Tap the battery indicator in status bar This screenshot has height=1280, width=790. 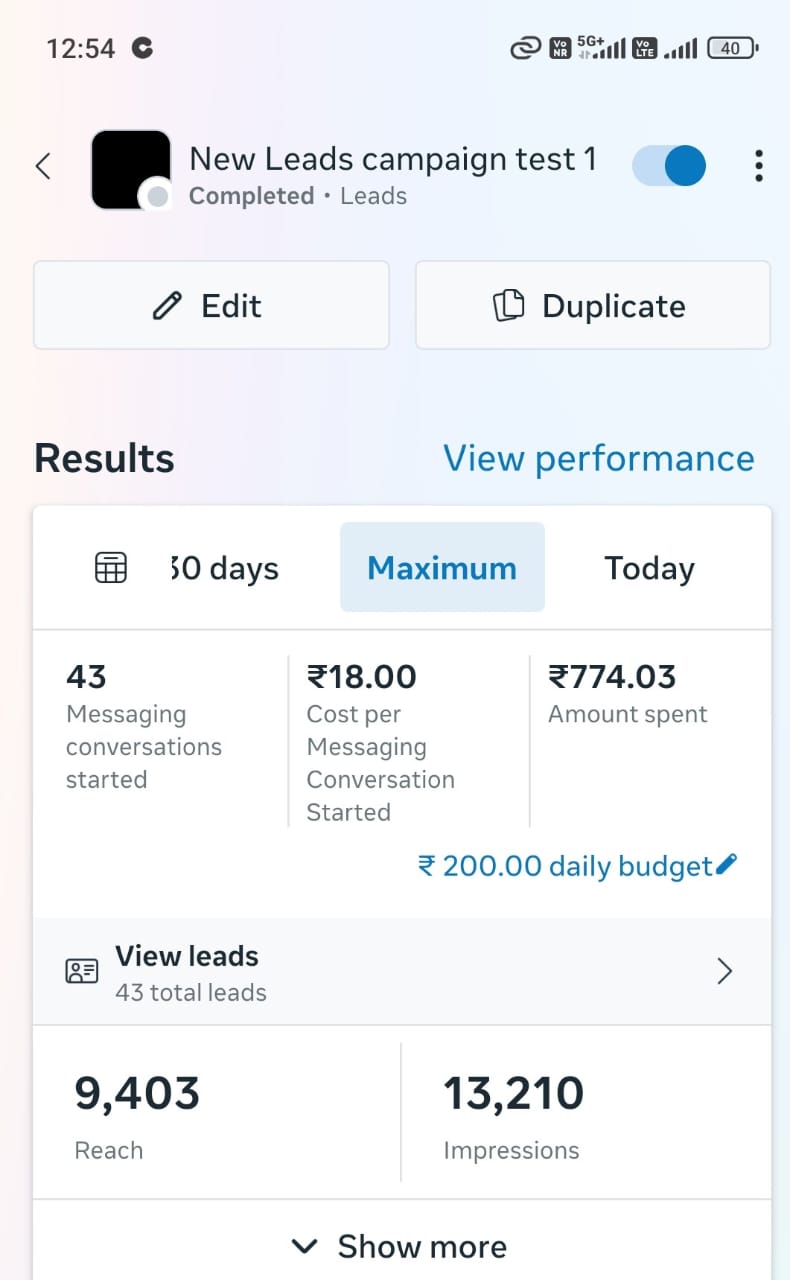pyautogui.click(x=733, y=48)
